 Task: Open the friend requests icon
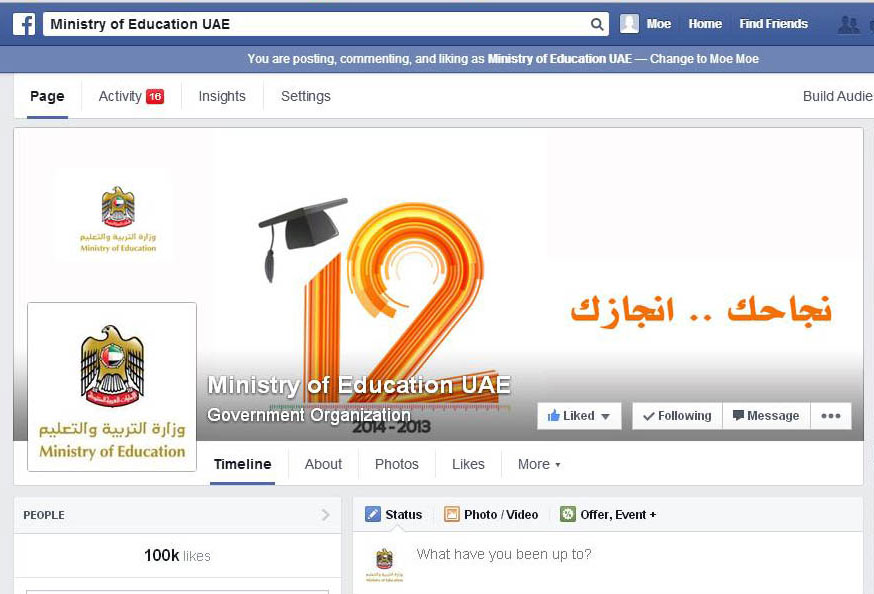[848, 25]
